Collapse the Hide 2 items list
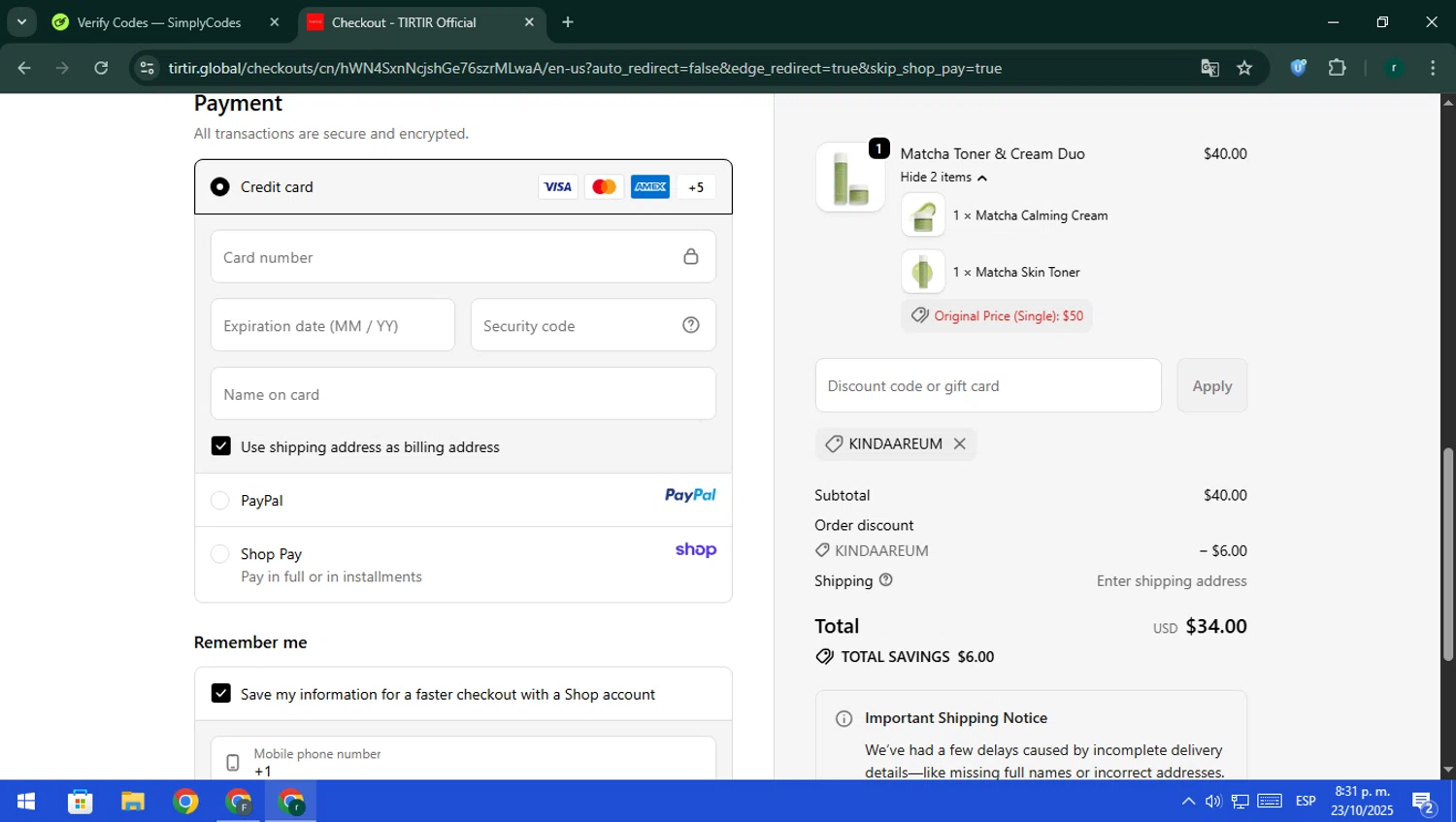1456x822 pixels. [943, 177]
